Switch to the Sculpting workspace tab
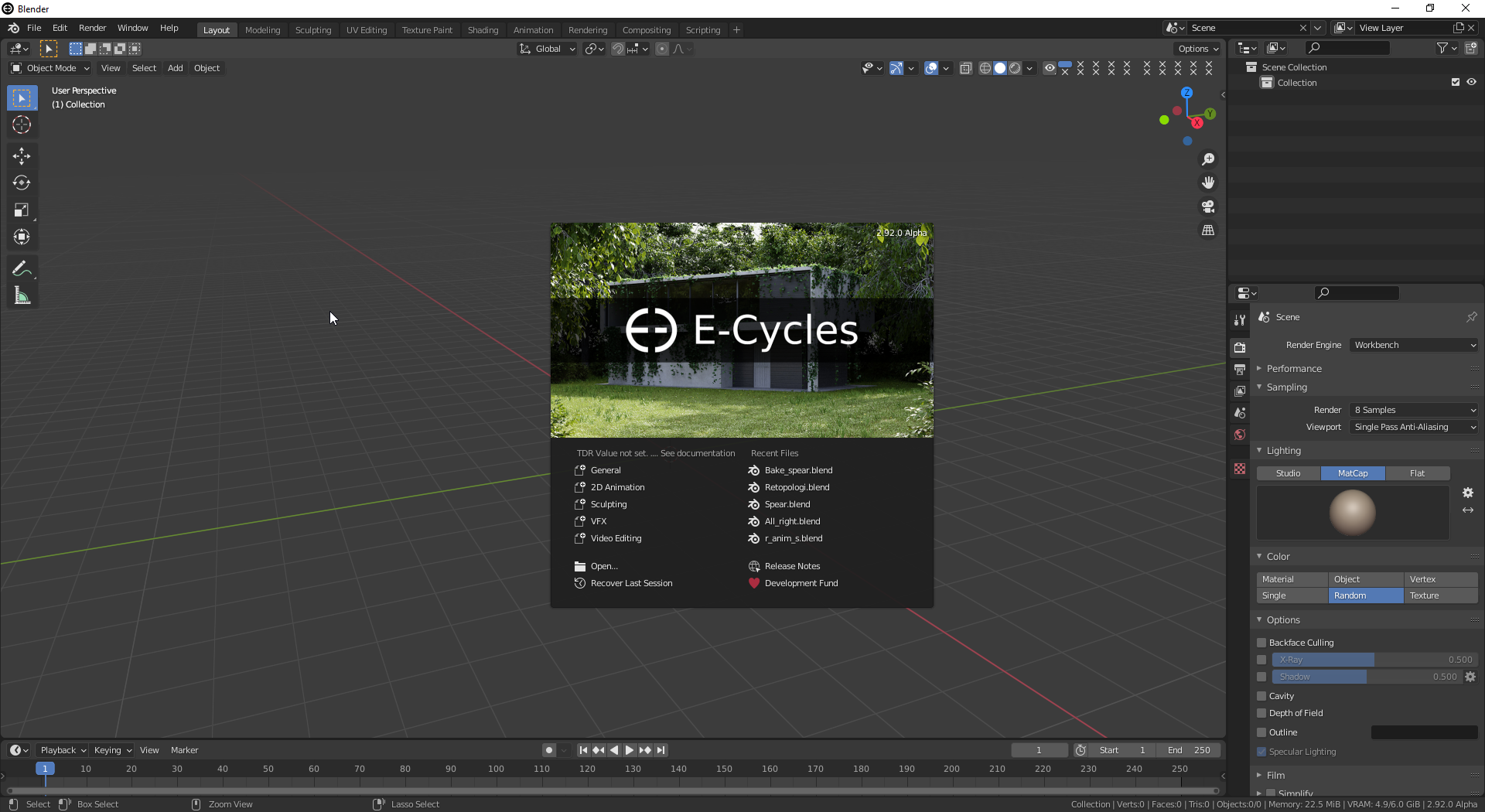This screenshot has height=812, width=1485. pyautogui.click(x=313, y=29)
